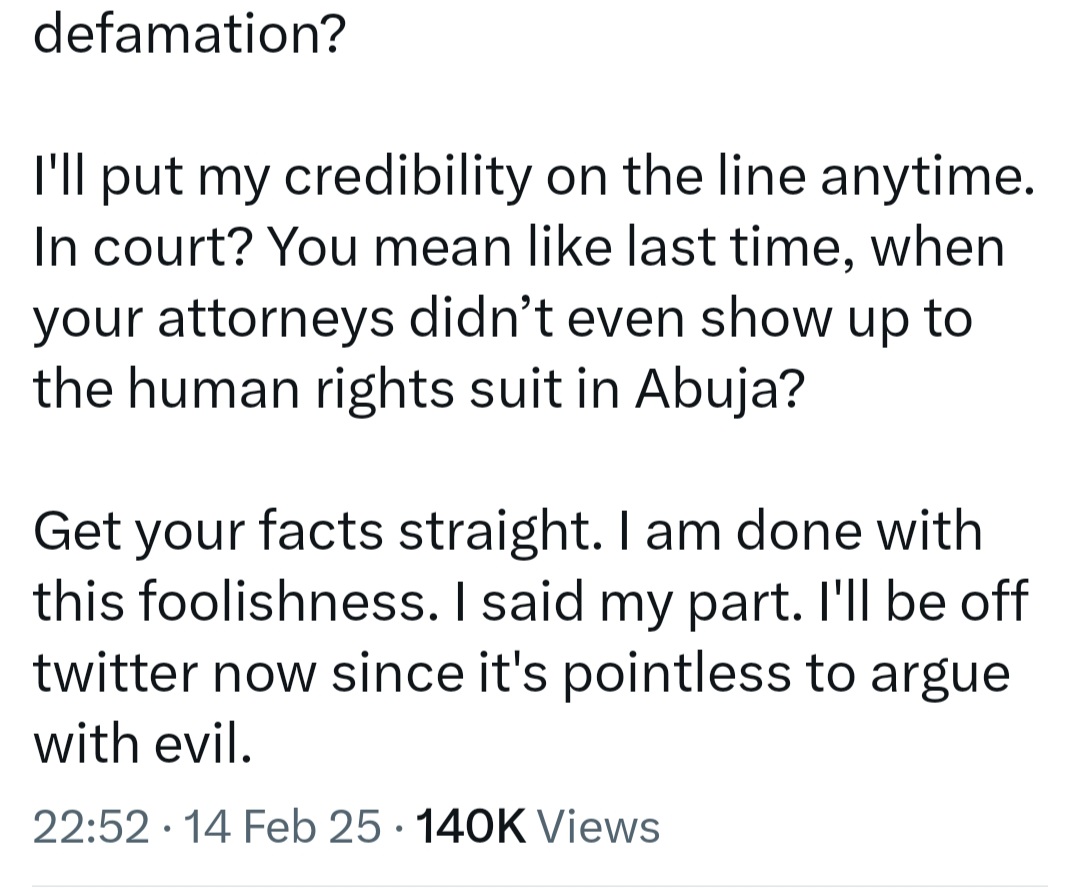Click the line starting "In court? You mean"
This screenshot has height=888, width=1080.
[518, 249]
